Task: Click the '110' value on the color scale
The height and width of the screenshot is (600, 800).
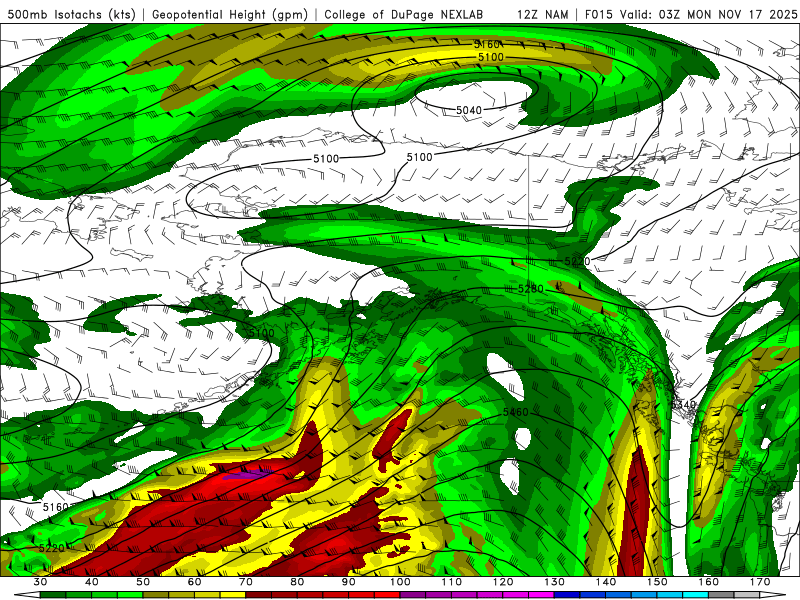Action: coord(452,582)
